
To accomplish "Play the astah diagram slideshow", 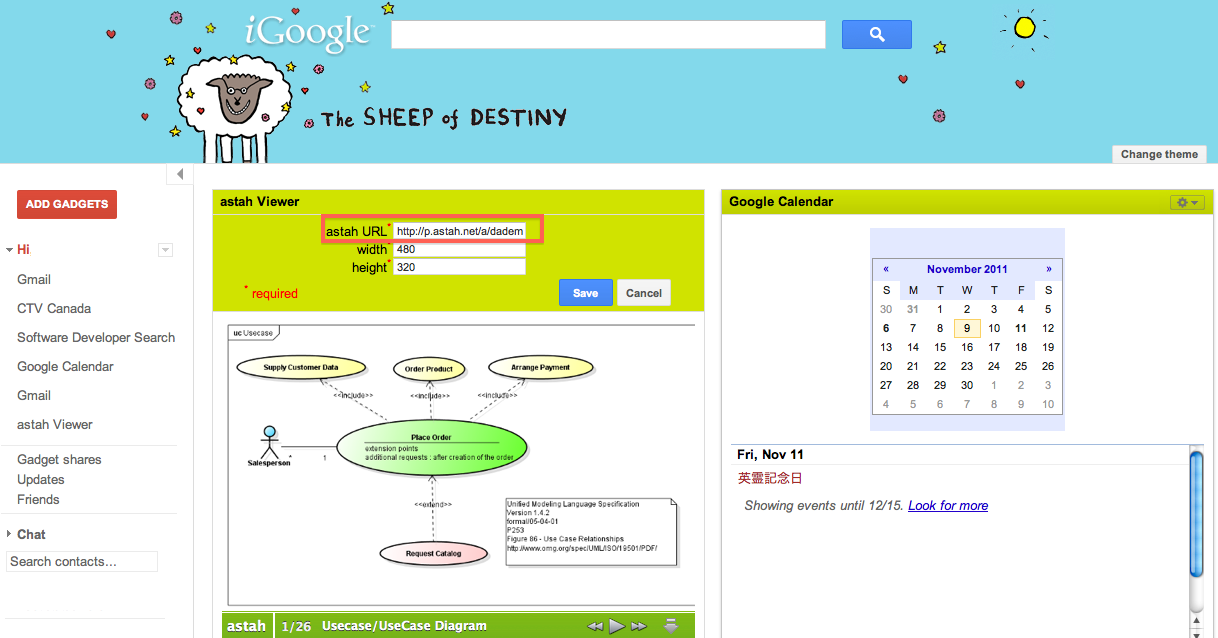I will (617, 626).
